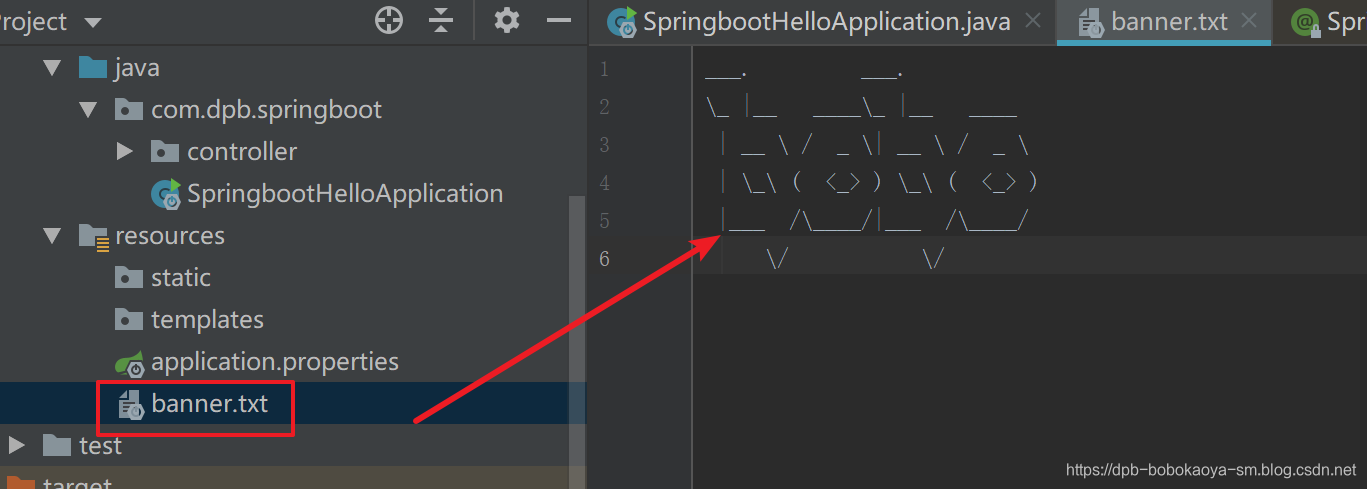Viewport: 1367px width, 489px height.
Task: Click the controller package folder icon
Action: pyautogui.click(x=164, y=151)
